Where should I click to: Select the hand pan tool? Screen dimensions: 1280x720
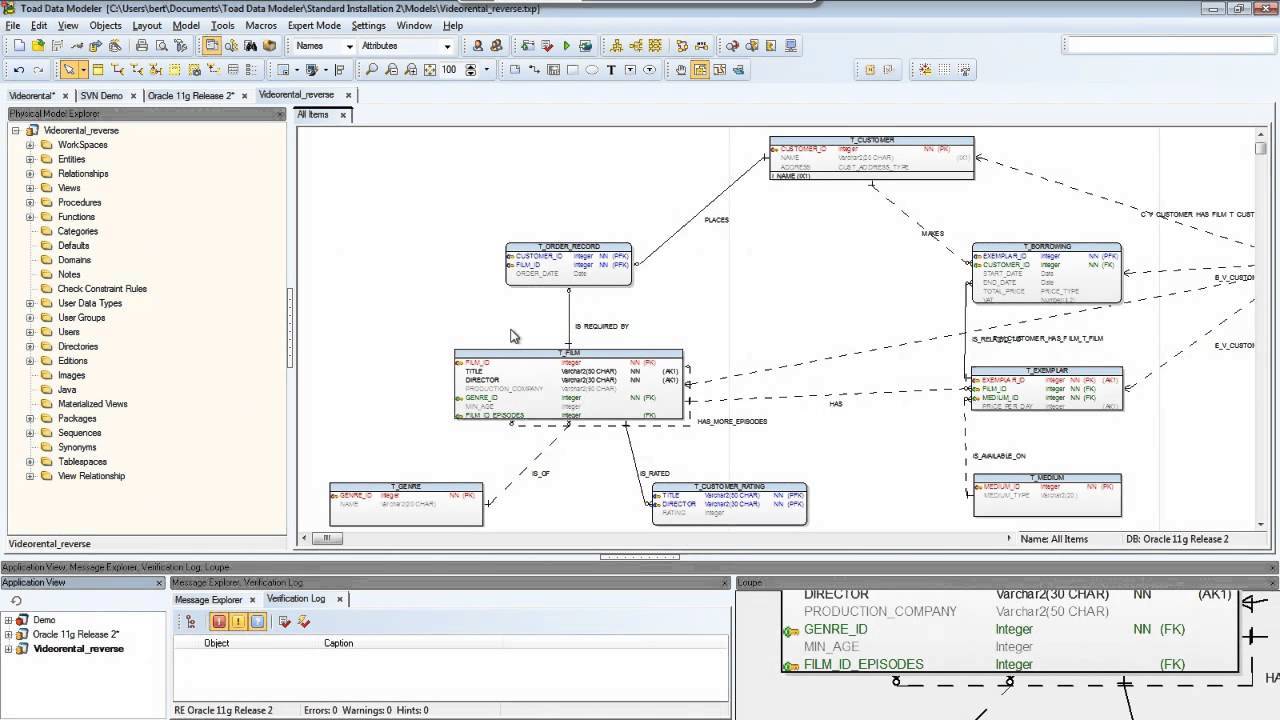tap(681, 70)
